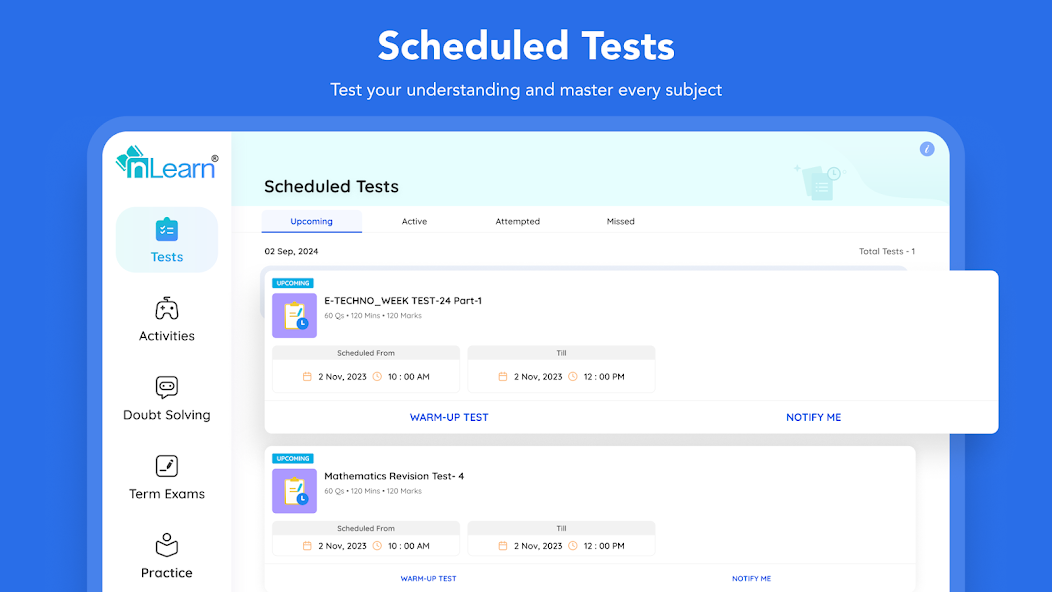
Task: Open the Tests section in sidebar
Action: coord(167,240)
